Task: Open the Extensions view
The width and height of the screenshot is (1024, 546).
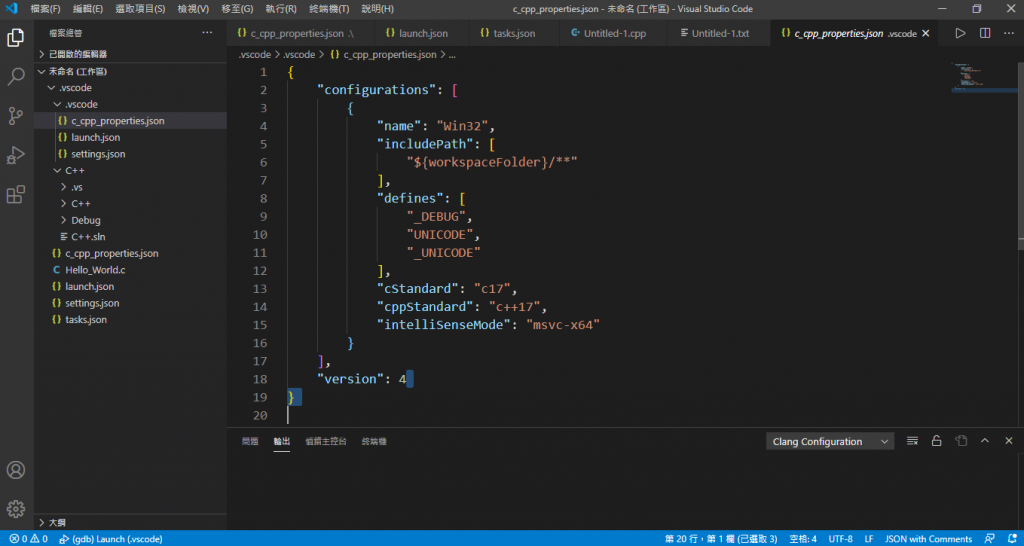Action: [16, 195]
